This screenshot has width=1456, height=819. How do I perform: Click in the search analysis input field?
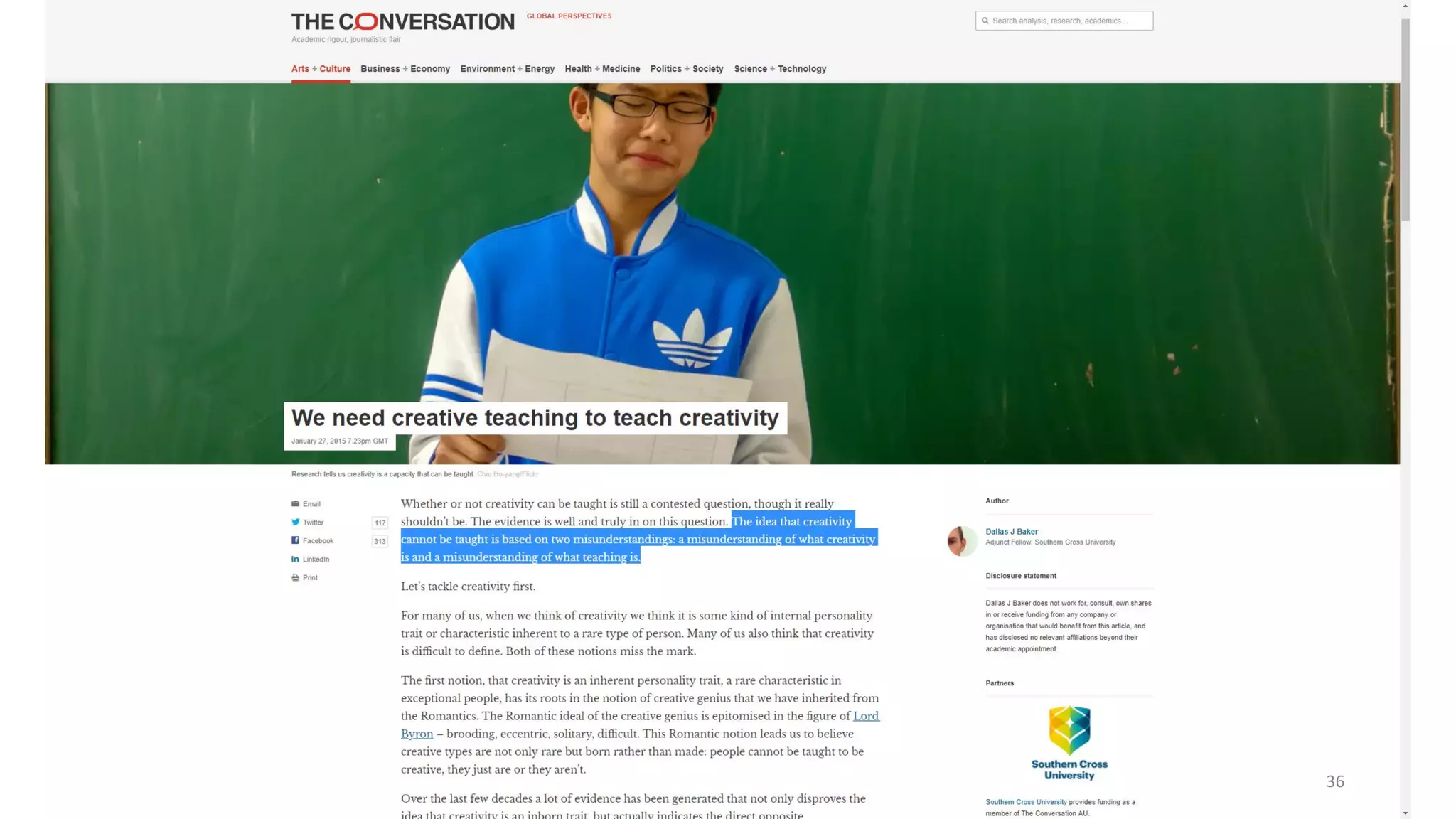click(1064, 21)
